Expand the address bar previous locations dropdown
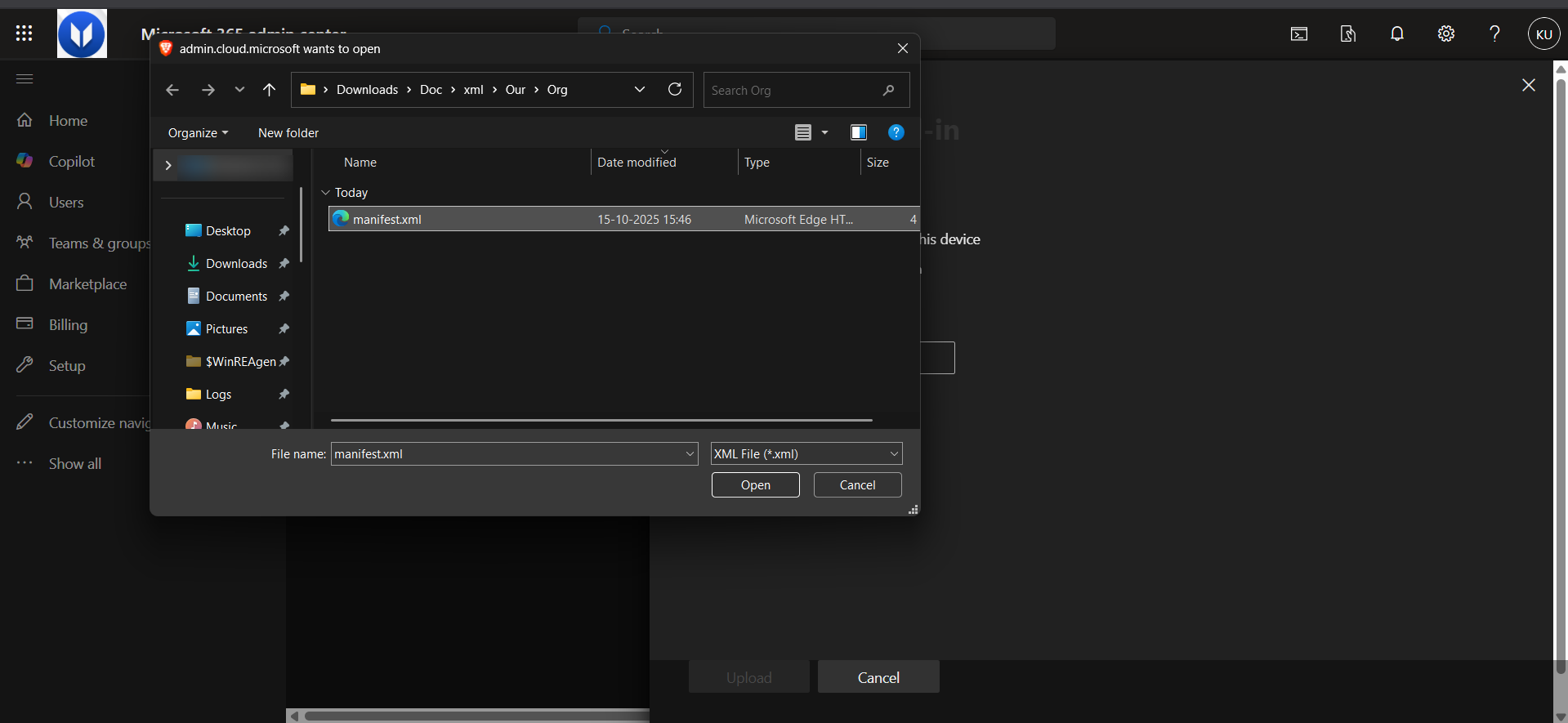Viewport: 1568px width, 723px height. pyautogui.click(x=640, y=89)
